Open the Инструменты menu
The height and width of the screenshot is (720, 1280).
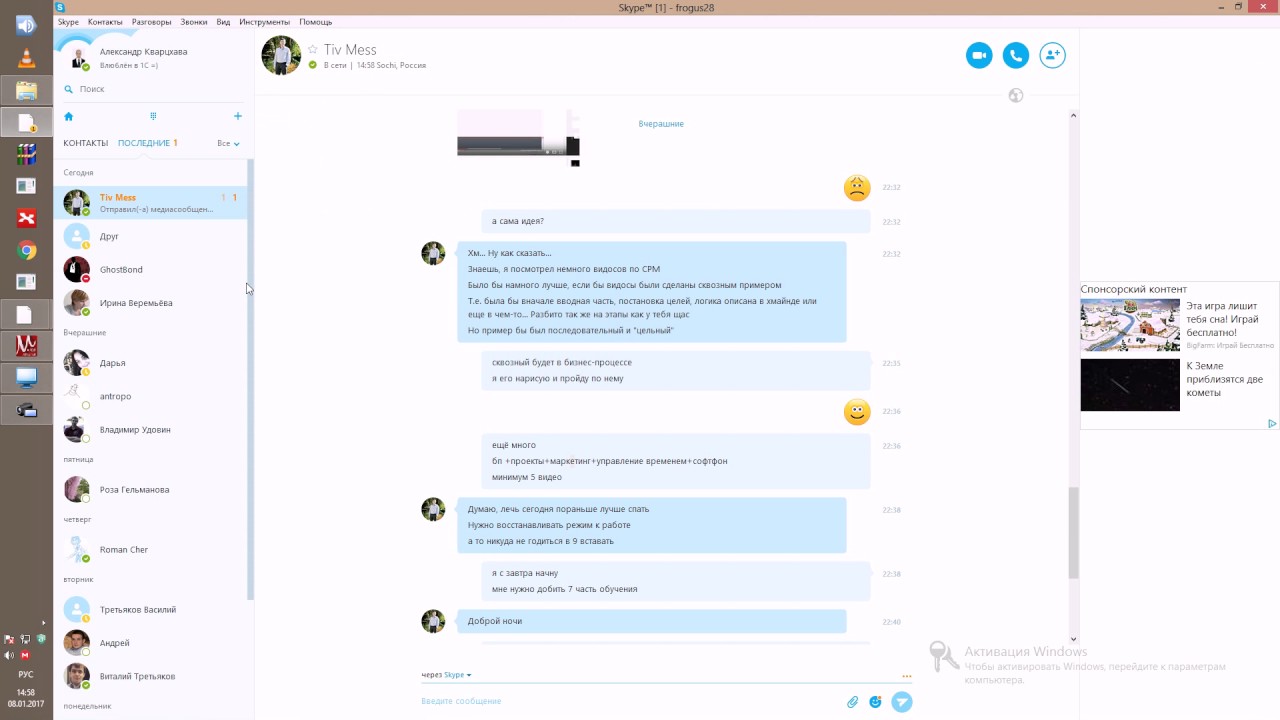click(x=264, y=22)
